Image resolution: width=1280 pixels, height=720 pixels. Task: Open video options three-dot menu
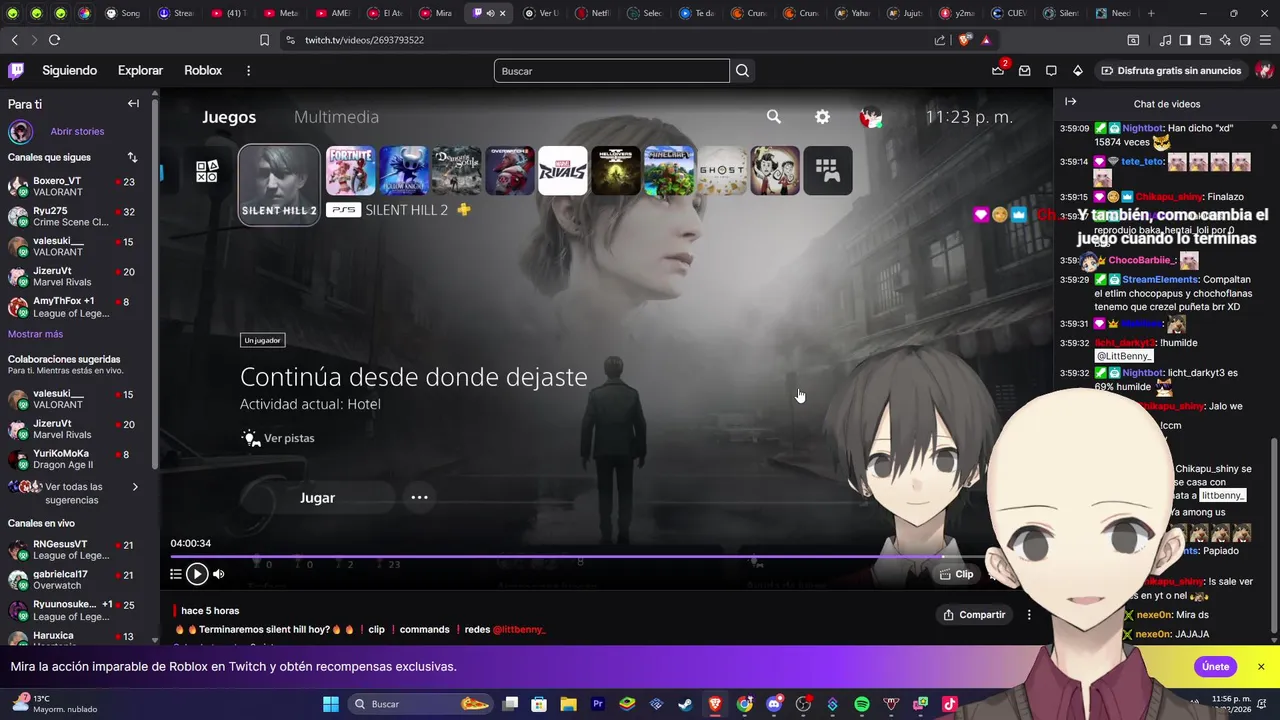pyautogui.click(x=1029, y=615)
